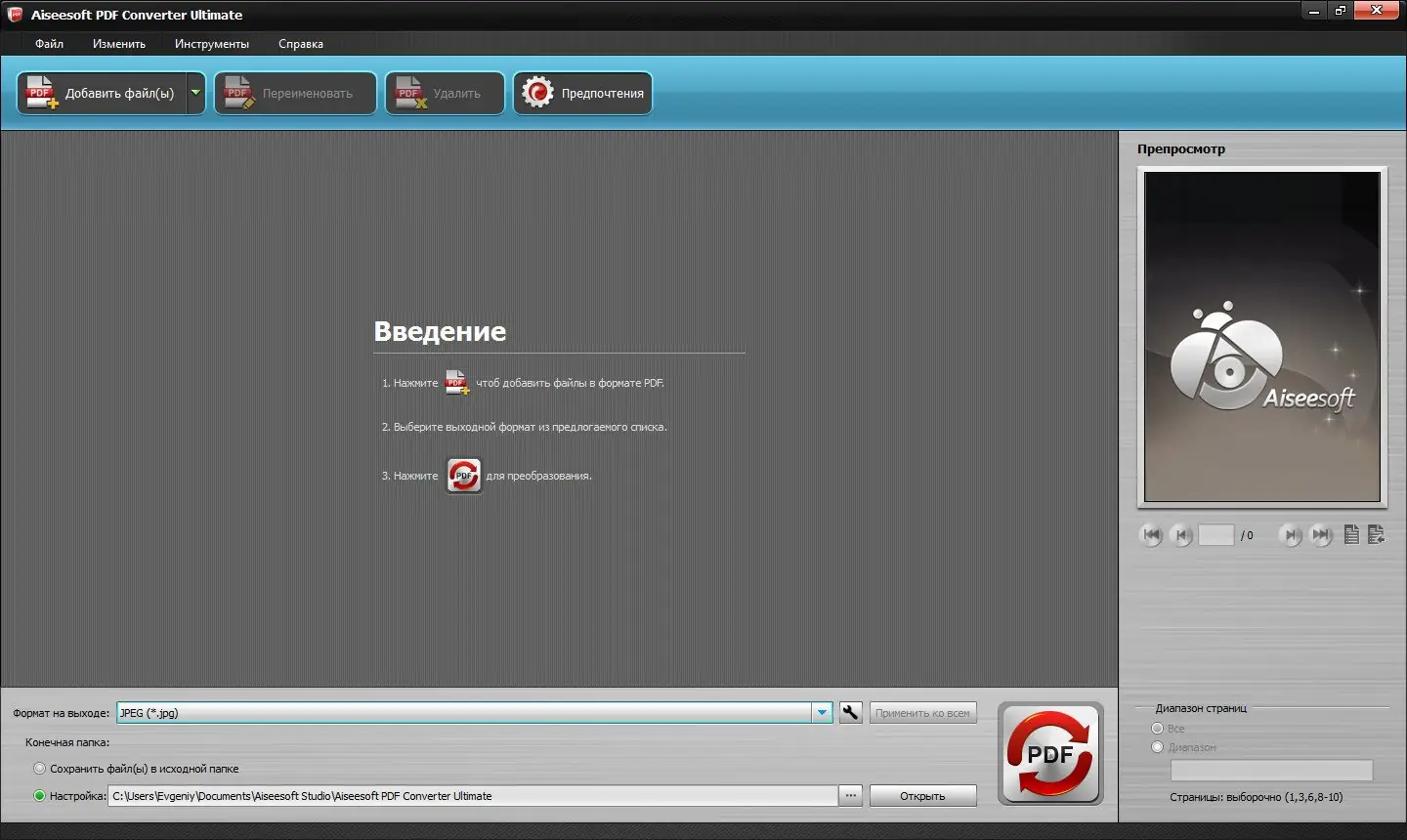Click the Применить ко всем button

click(x=922, y=713)
